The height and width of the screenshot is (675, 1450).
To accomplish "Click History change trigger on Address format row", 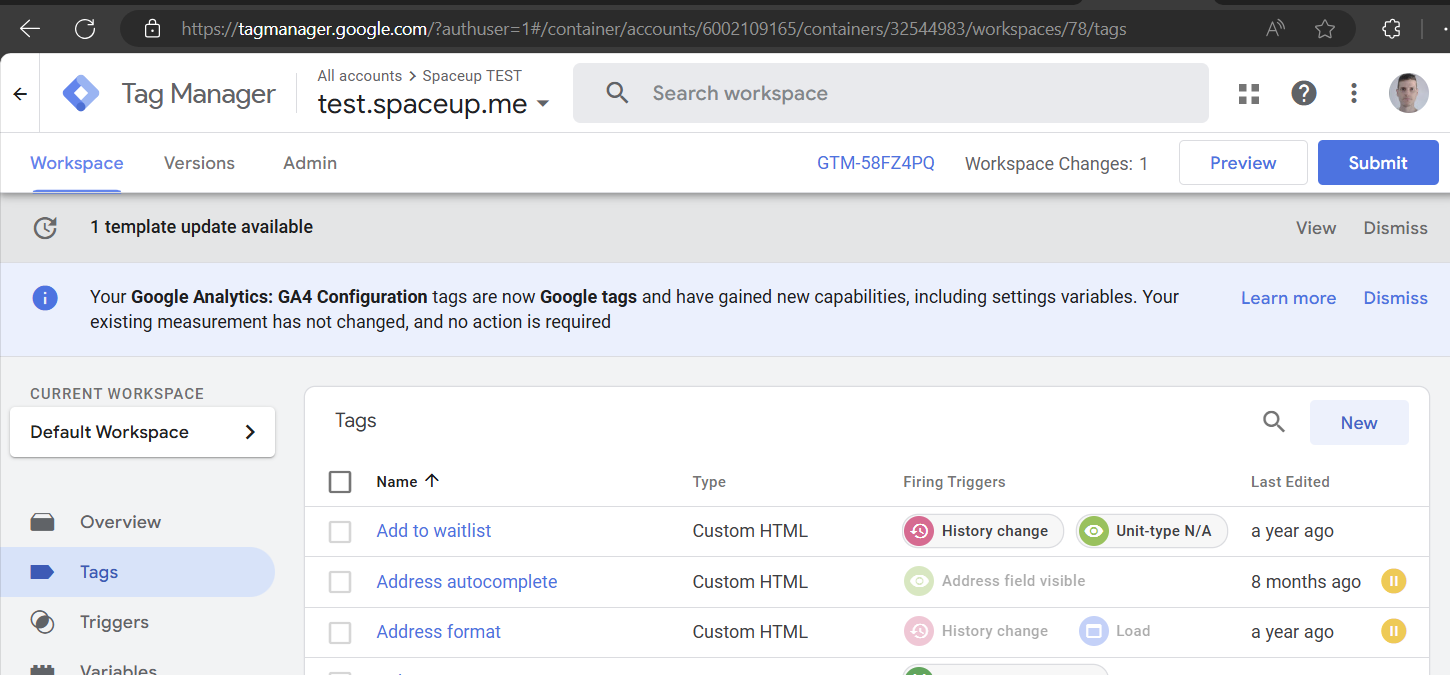I will 977,631.
